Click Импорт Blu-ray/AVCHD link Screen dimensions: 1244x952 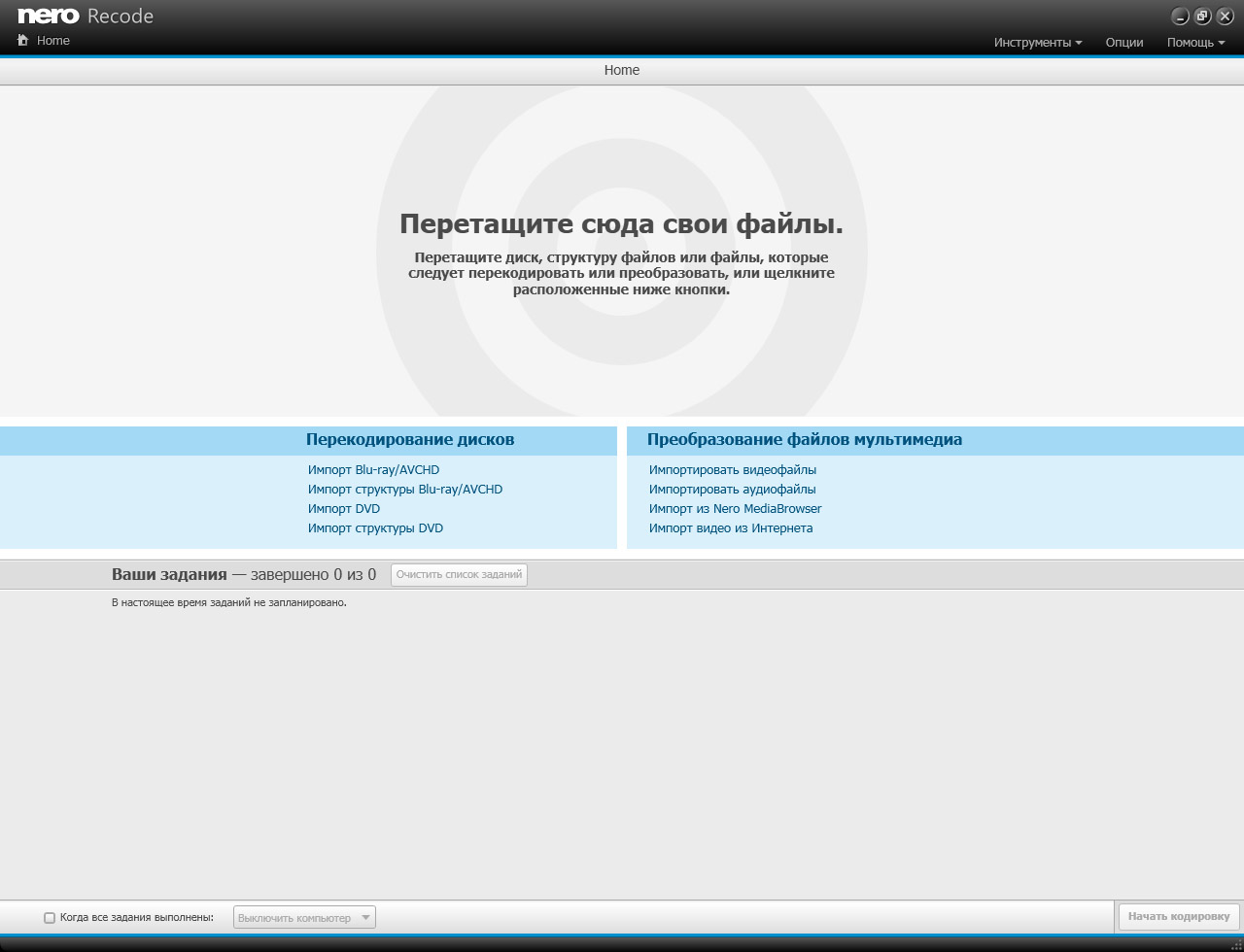pyautogui.click(x=373, y=470)
